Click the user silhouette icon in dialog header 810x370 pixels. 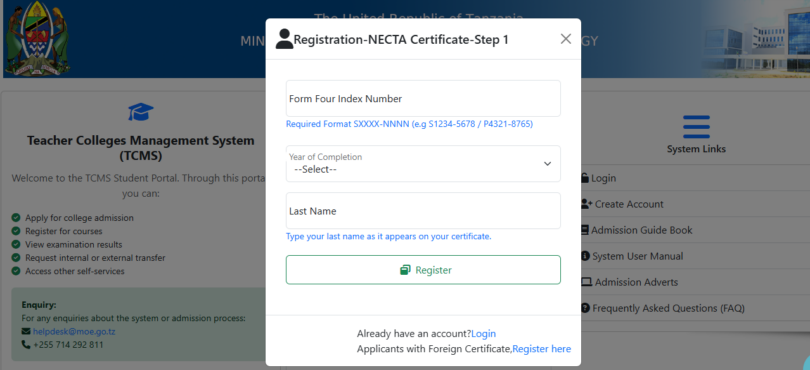coord(284,39)
